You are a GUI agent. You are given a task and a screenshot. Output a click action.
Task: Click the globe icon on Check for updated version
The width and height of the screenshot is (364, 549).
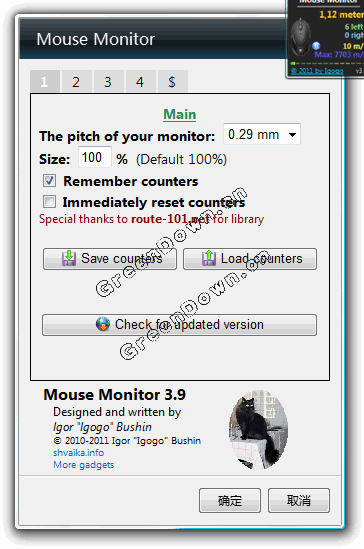click(x=103, y=324)
